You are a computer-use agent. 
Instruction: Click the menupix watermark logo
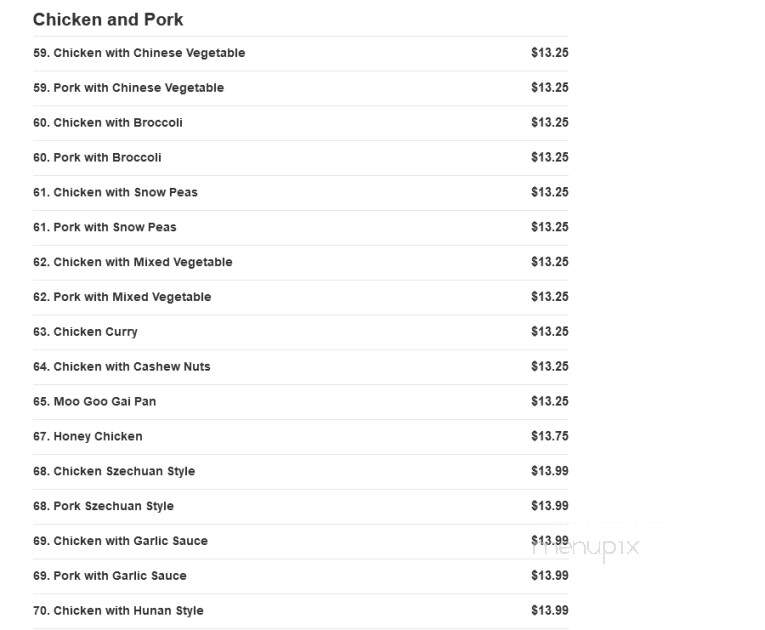tap(586, 548)
